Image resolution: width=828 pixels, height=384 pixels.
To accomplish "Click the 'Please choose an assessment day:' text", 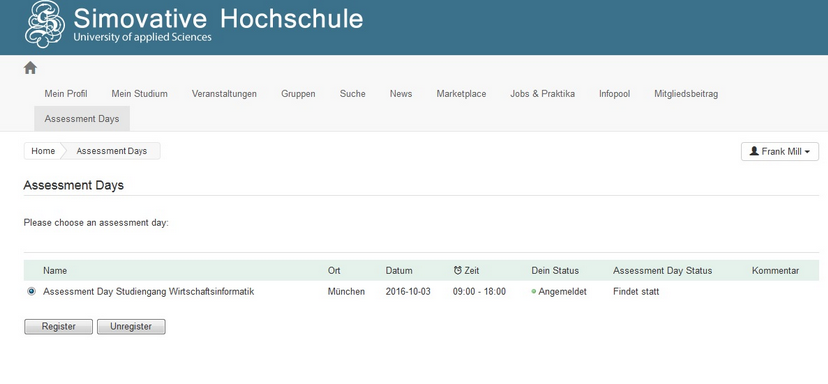I will click(x=96, y=222).
